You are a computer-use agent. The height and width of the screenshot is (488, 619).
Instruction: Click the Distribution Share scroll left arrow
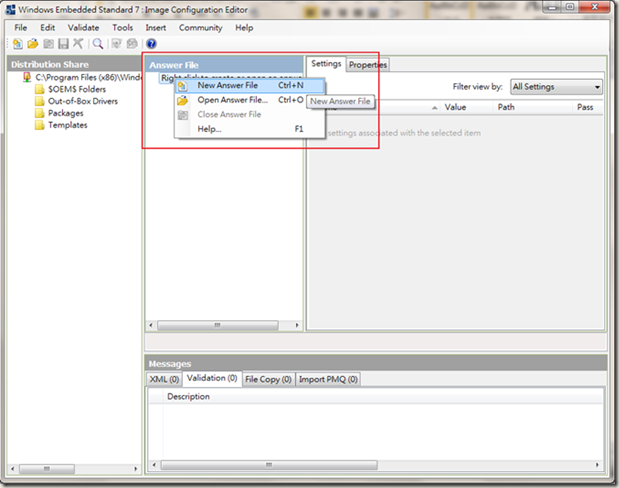(13, 469)
